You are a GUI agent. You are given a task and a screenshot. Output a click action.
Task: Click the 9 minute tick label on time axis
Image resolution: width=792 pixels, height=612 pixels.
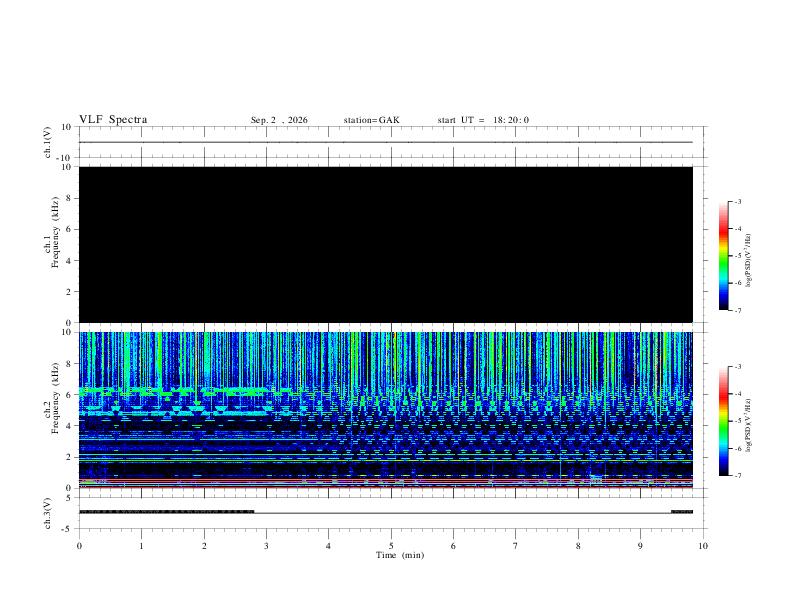click(x=640, y=546)
